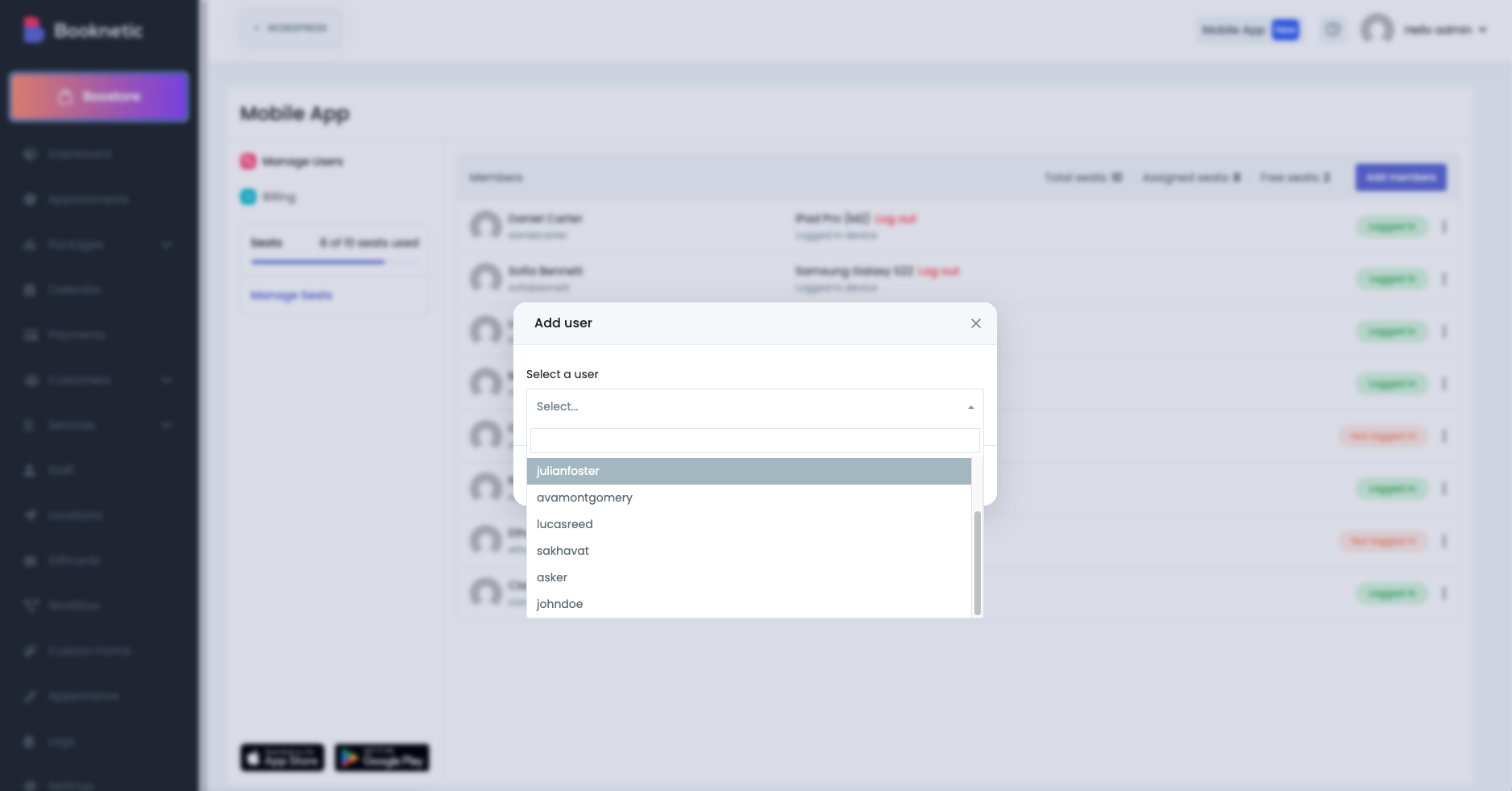The height and width of the screenshot is (791, 1512).
Task: Click the App Store download badge
Action: click(x=282, y=758)
